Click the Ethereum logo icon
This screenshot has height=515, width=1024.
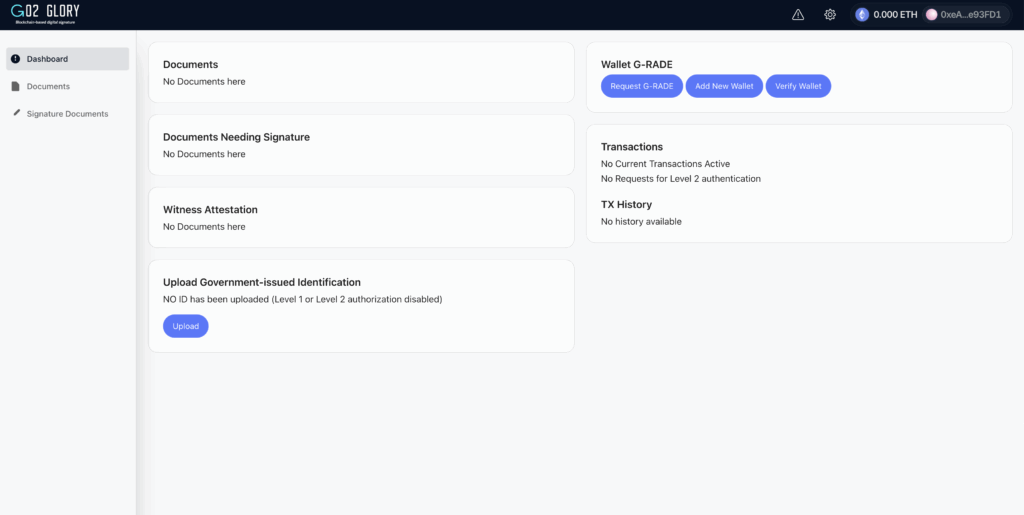[x=862, y=15]
